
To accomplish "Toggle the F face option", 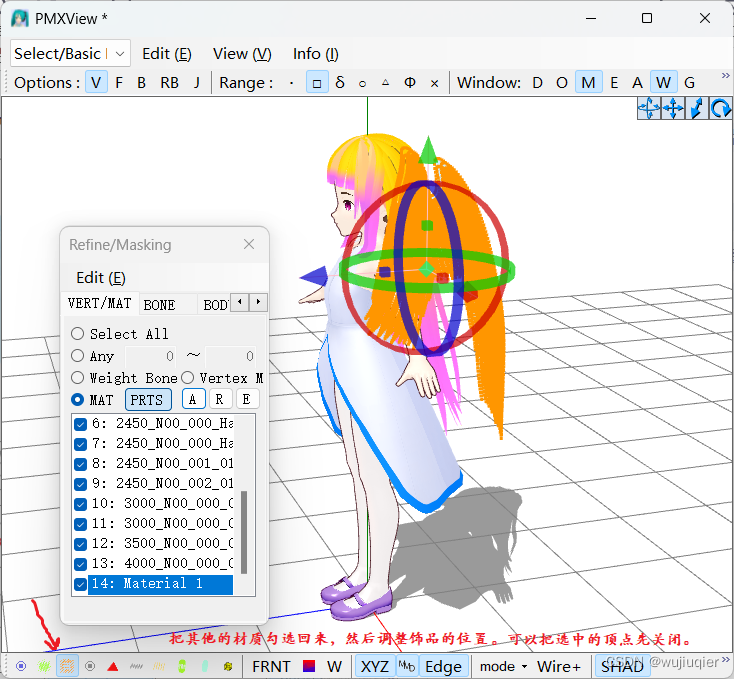I will coord(119,82).
